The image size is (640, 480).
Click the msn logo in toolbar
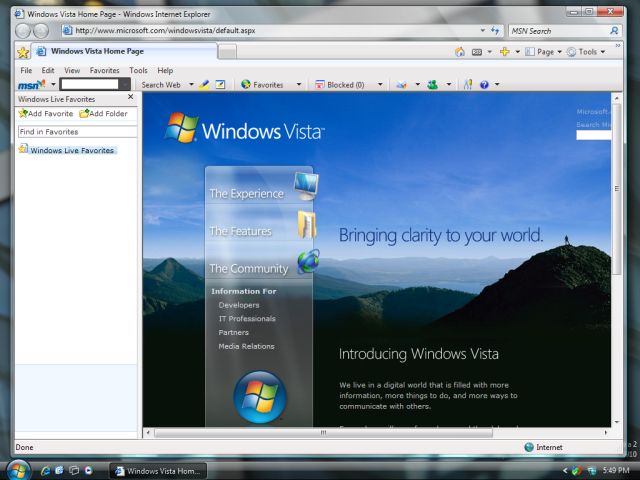click(x=31, y=84)
